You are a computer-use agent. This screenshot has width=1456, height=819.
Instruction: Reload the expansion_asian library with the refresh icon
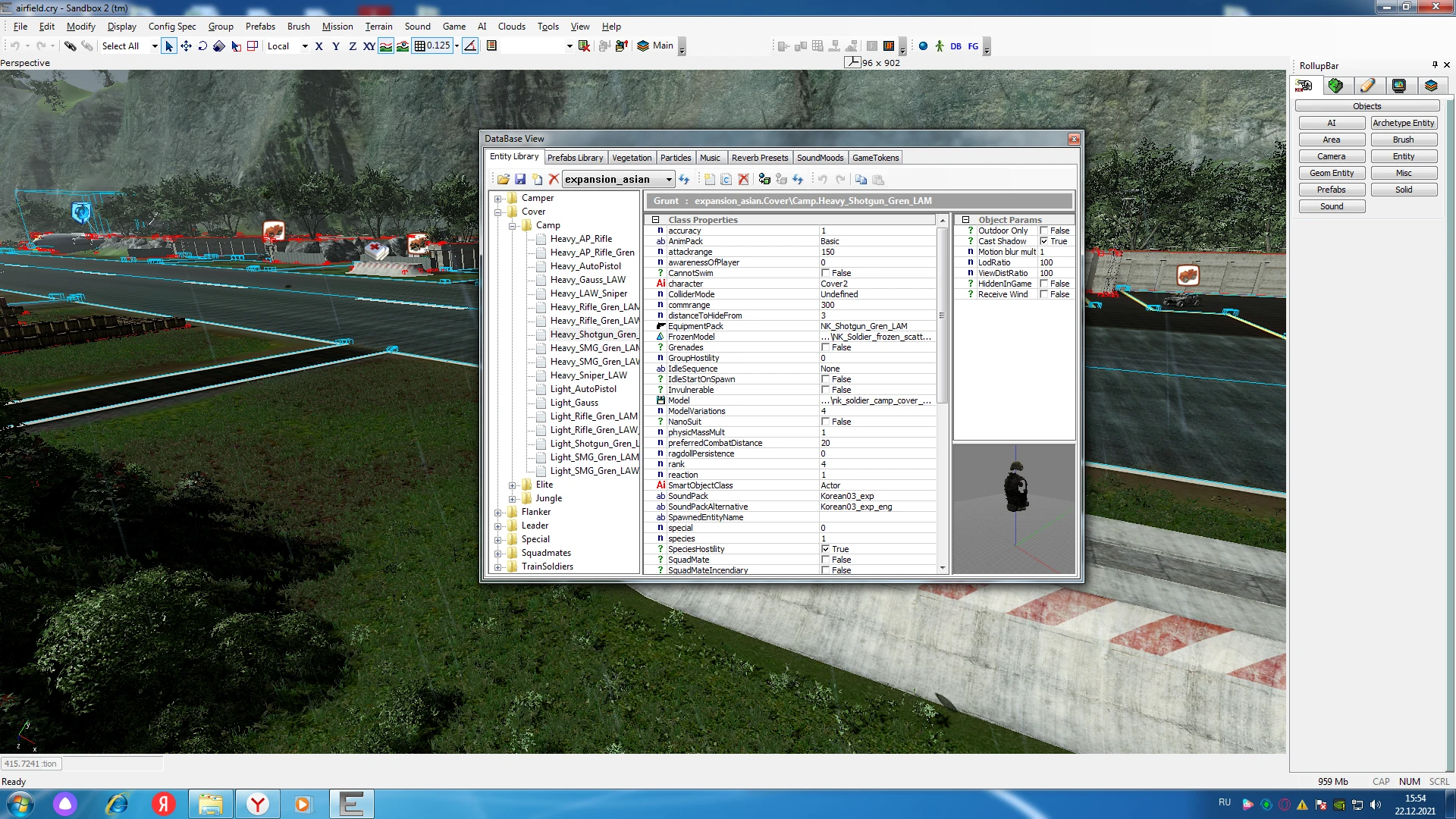tap(684, 179)
